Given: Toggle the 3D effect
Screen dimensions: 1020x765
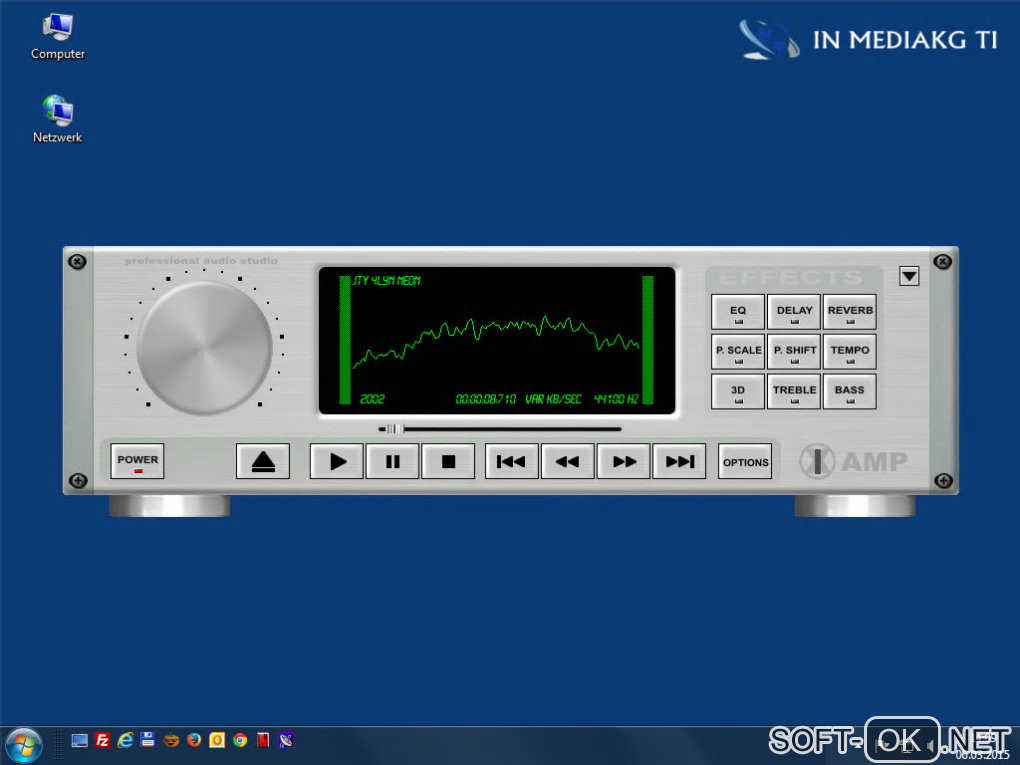Looking at the screenshot, I should [738, 392].
